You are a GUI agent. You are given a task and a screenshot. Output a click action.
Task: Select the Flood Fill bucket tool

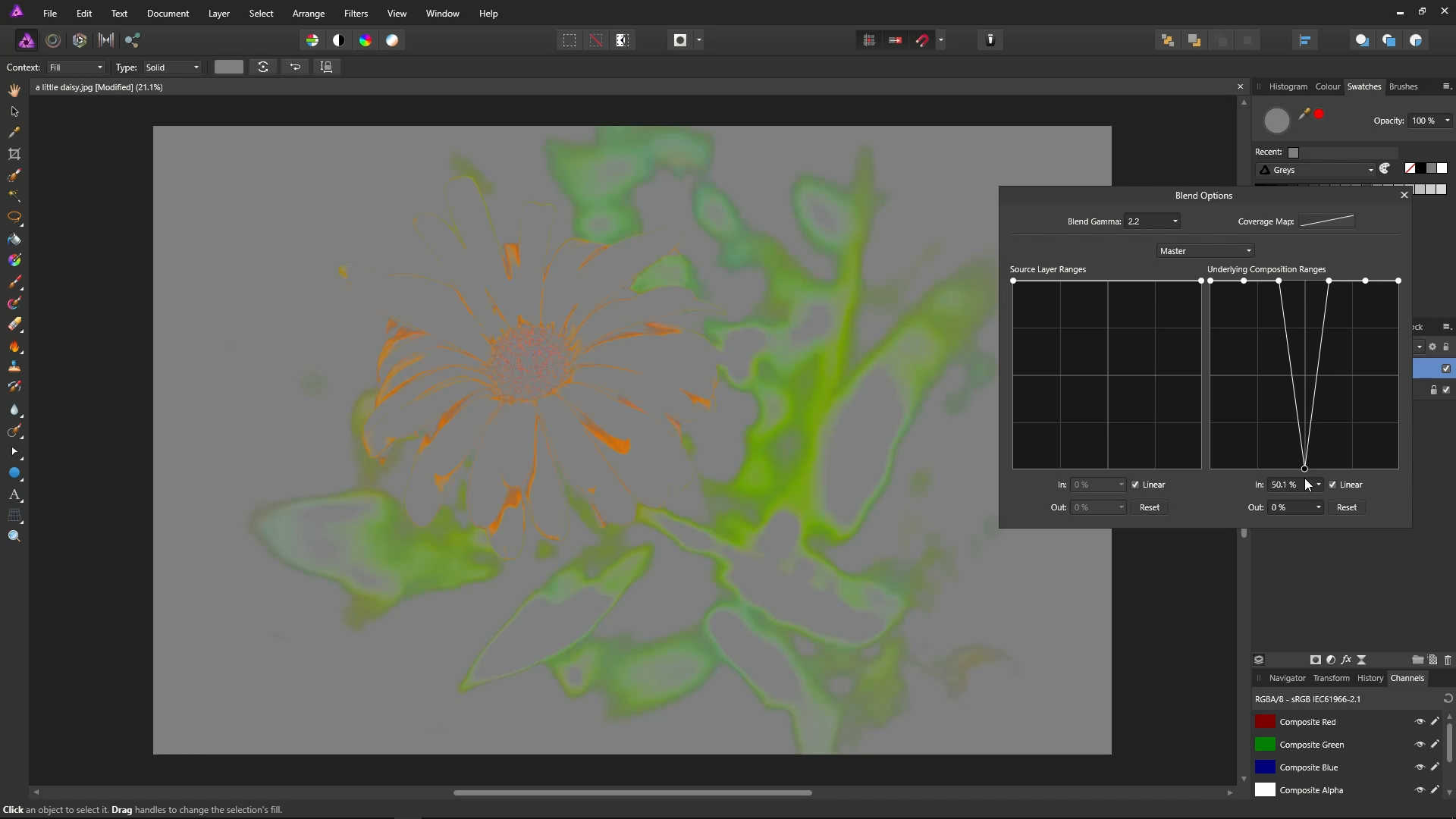point(14,240)
